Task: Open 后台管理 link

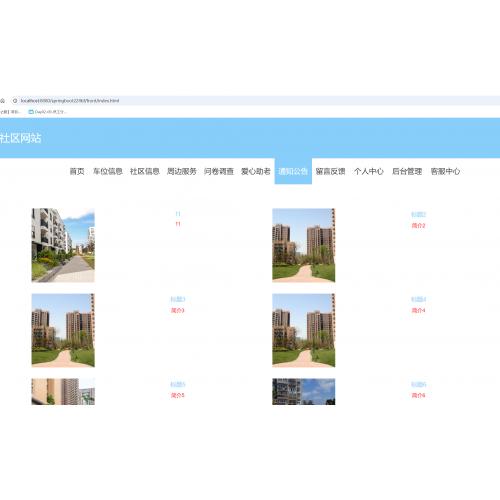Action: click(x=407, y=171)
